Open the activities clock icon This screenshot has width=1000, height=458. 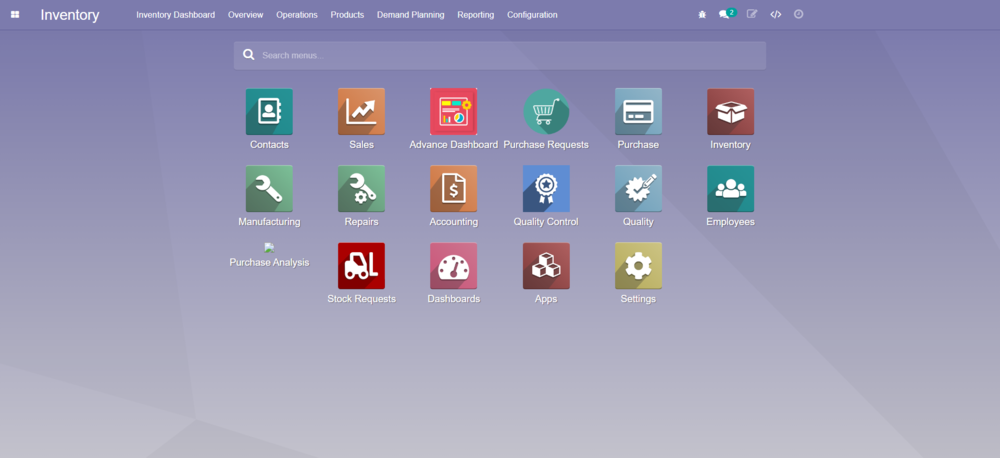click(x=798, y=14)
